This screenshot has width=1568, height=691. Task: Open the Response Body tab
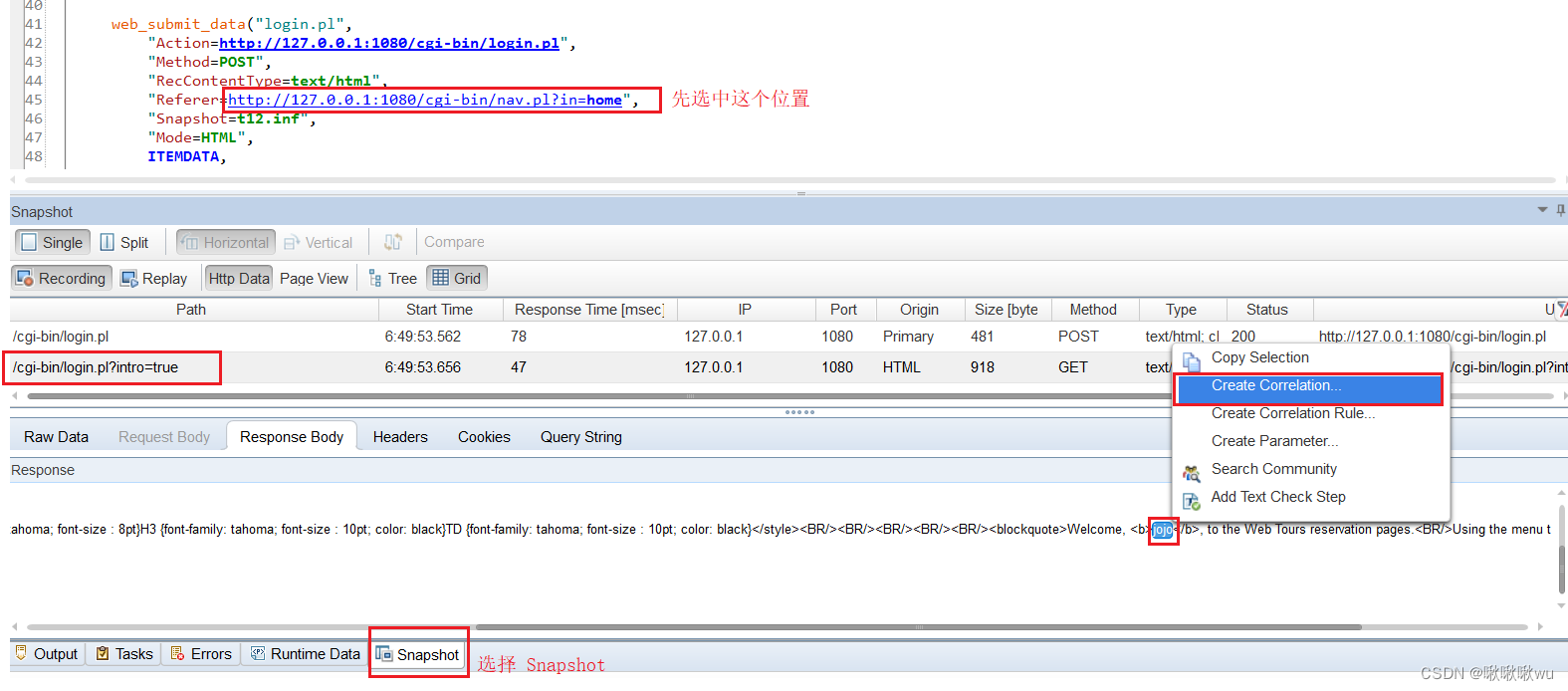pos(292,436)
